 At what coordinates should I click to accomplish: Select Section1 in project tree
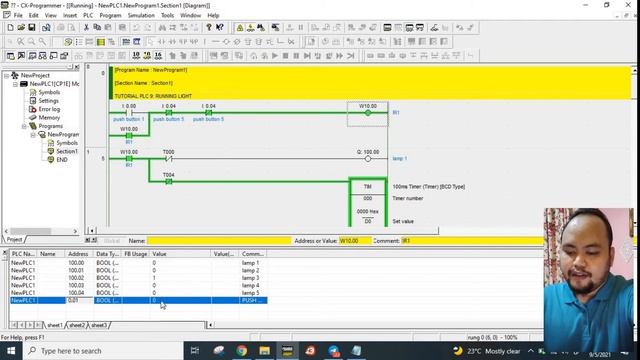pyautogui.click(x=67, y=151)
